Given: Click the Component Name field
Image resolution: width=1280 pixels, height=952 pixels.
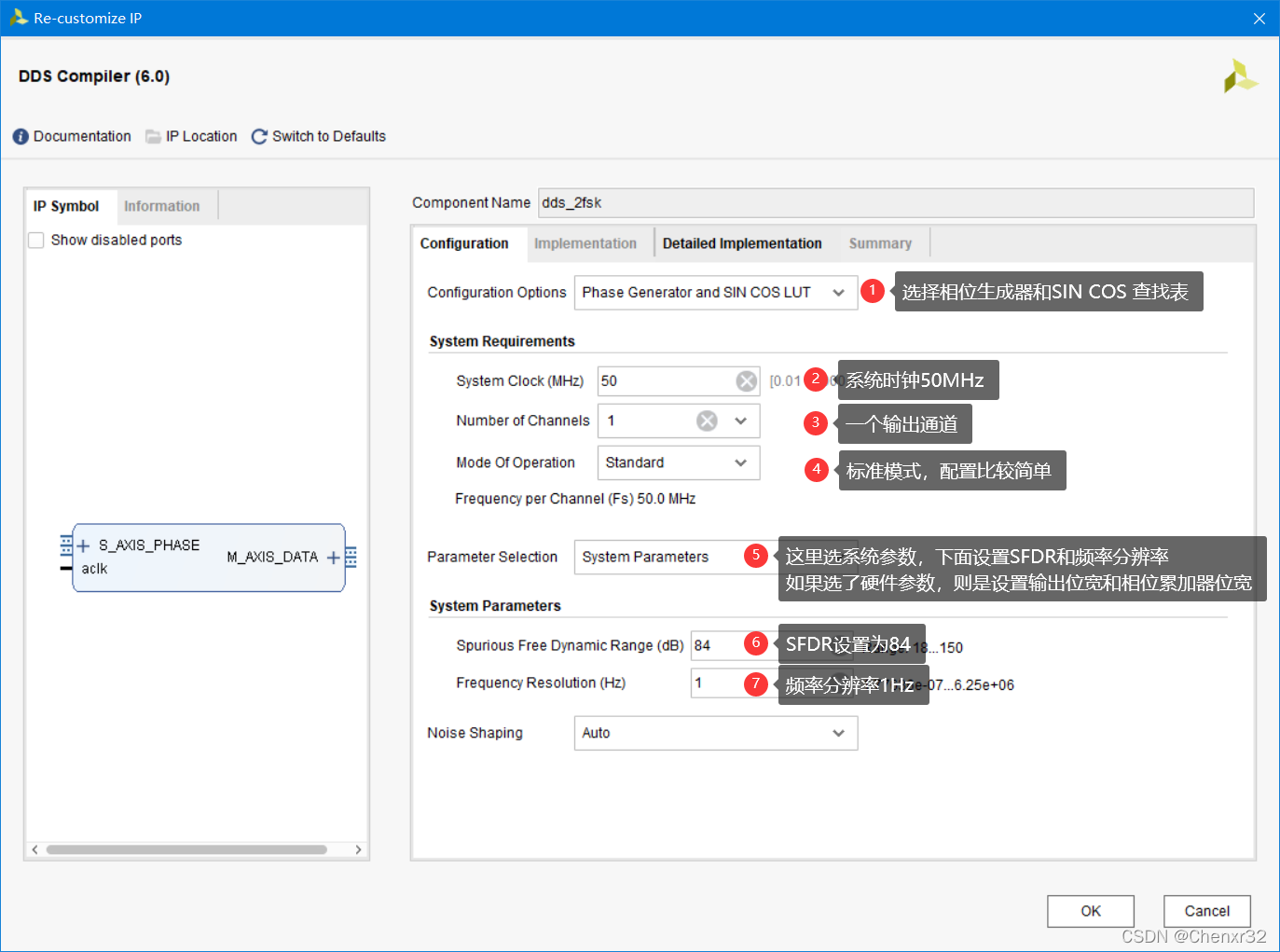Looking at the screenshot, I should pos(896,203).
